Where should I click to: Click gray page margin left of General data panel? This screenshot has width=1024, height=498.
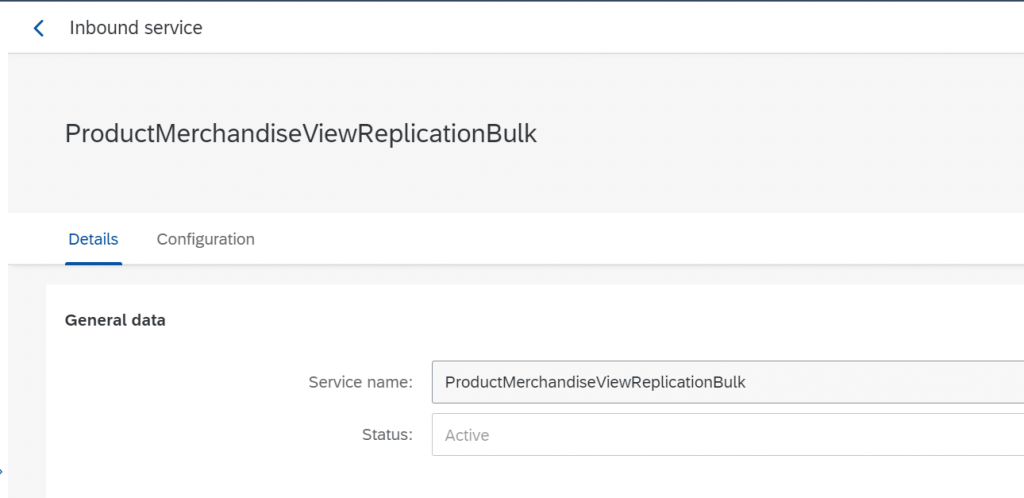[x=27, y=392]
